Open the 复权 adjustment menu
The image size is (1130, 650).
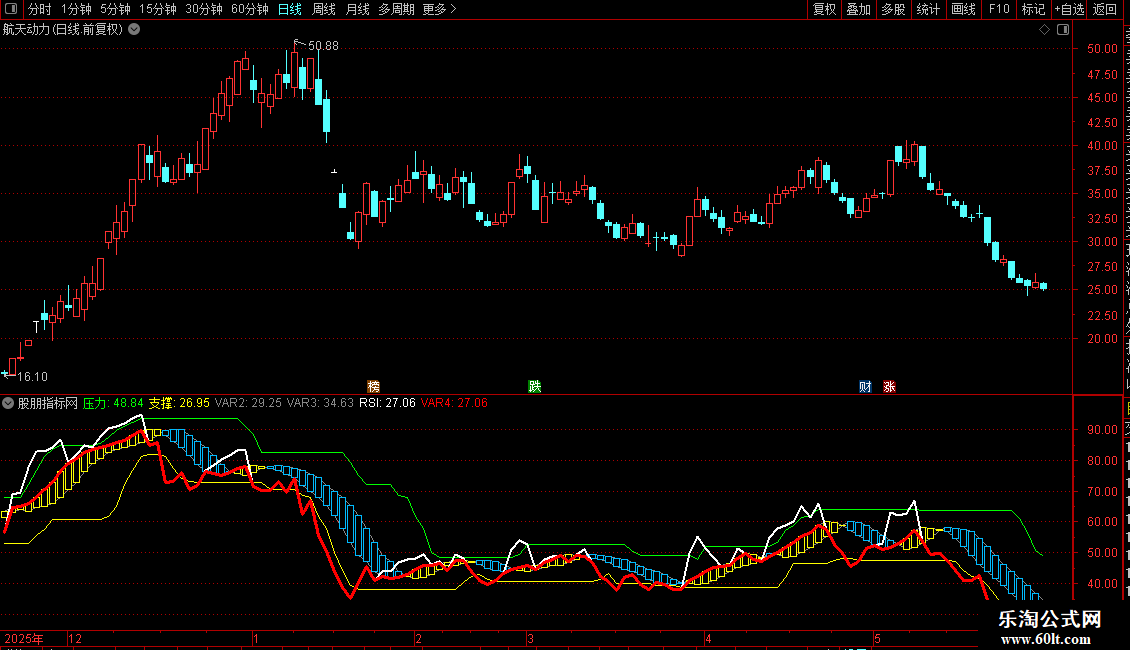click(x=824, y=9)
